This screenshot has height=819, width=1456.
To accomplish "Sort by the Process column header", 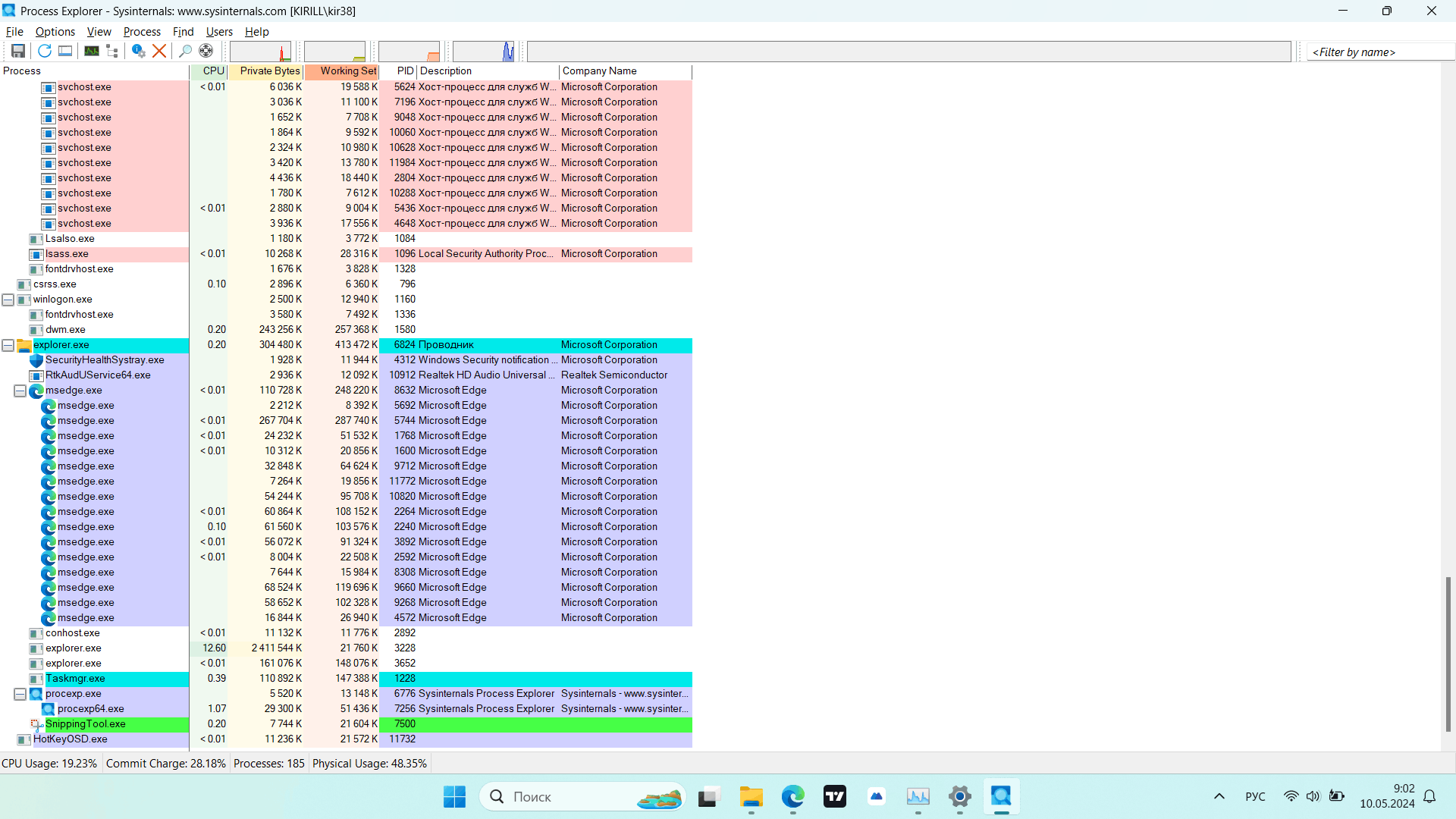I will (95, 71).
